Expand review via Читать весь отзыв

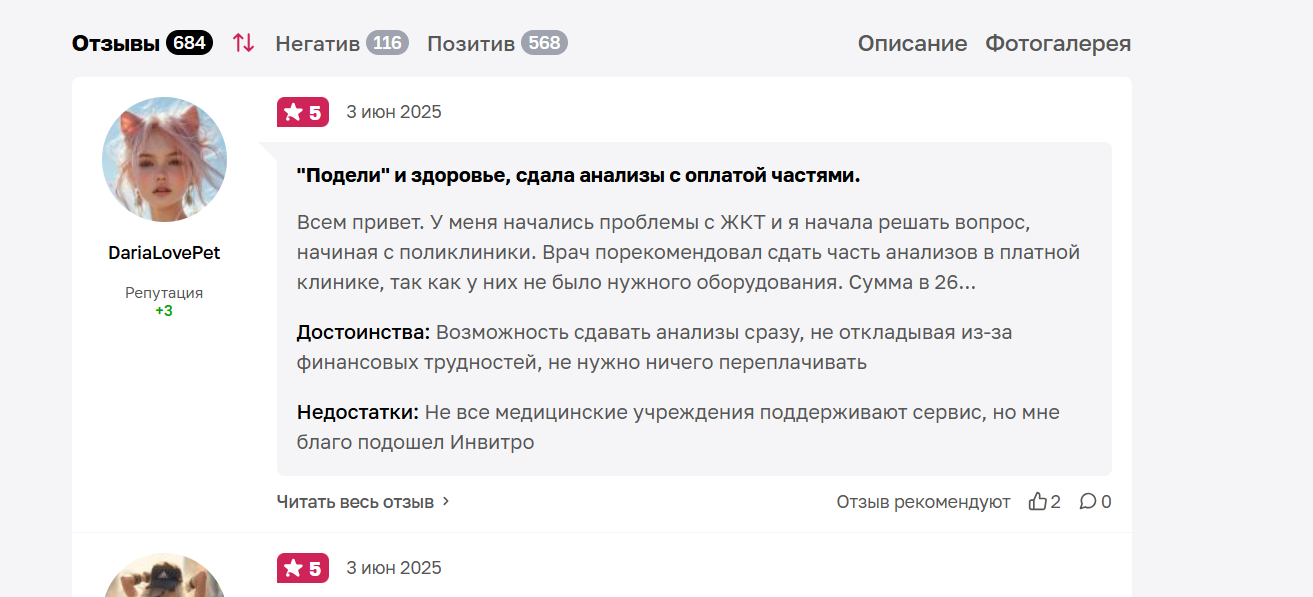click(x=355, y=501)
